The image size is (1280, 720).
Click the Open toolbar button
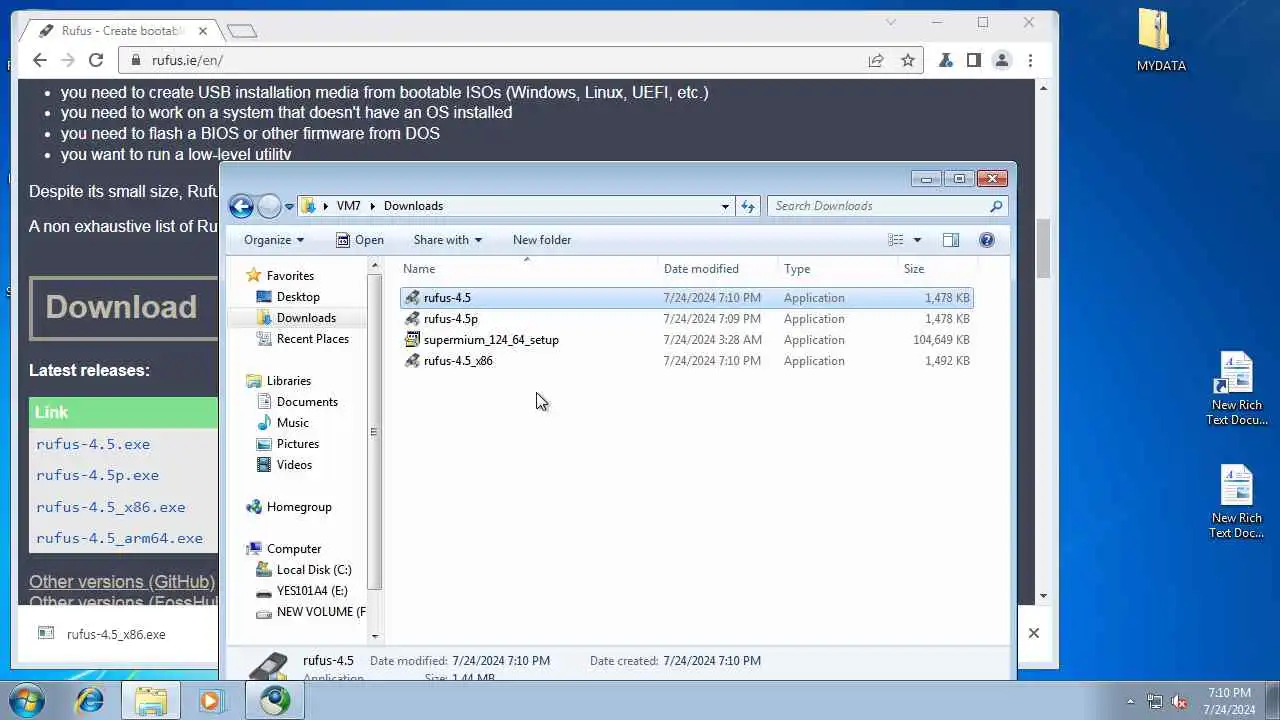point(360,240)
